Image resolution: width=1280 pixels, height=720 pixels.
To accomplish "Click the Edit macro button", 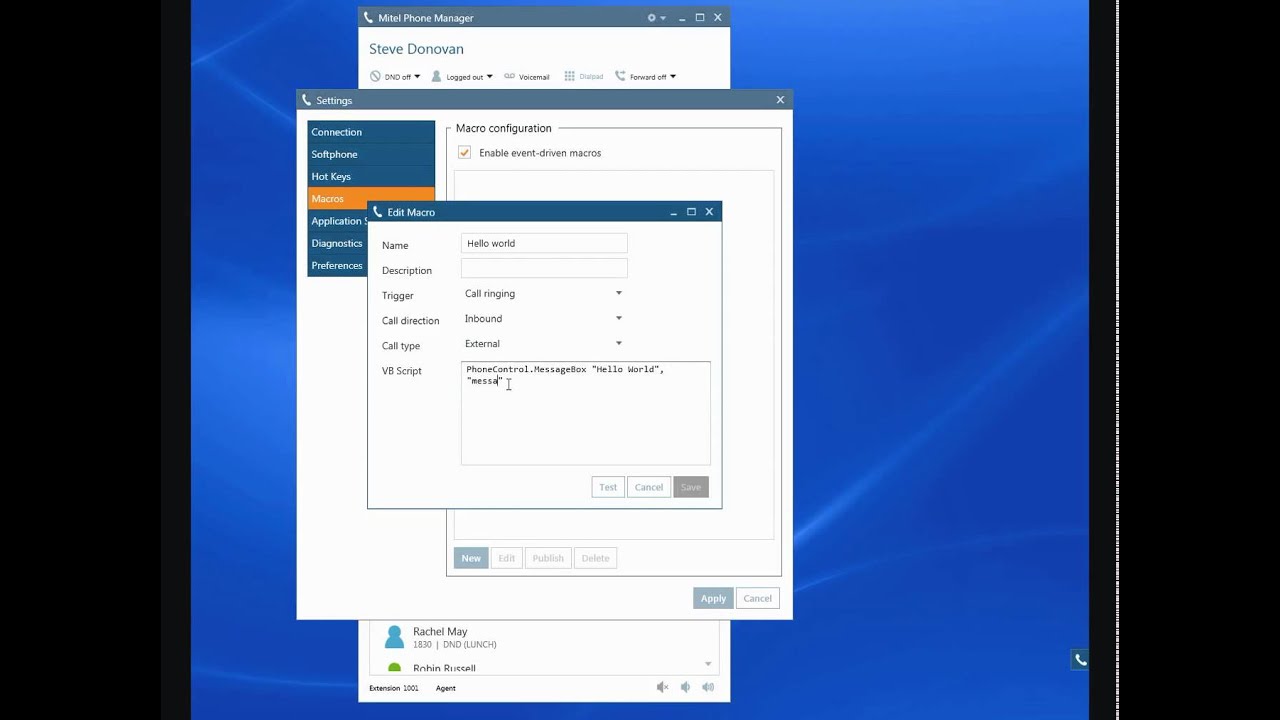I will coord(507,558).
